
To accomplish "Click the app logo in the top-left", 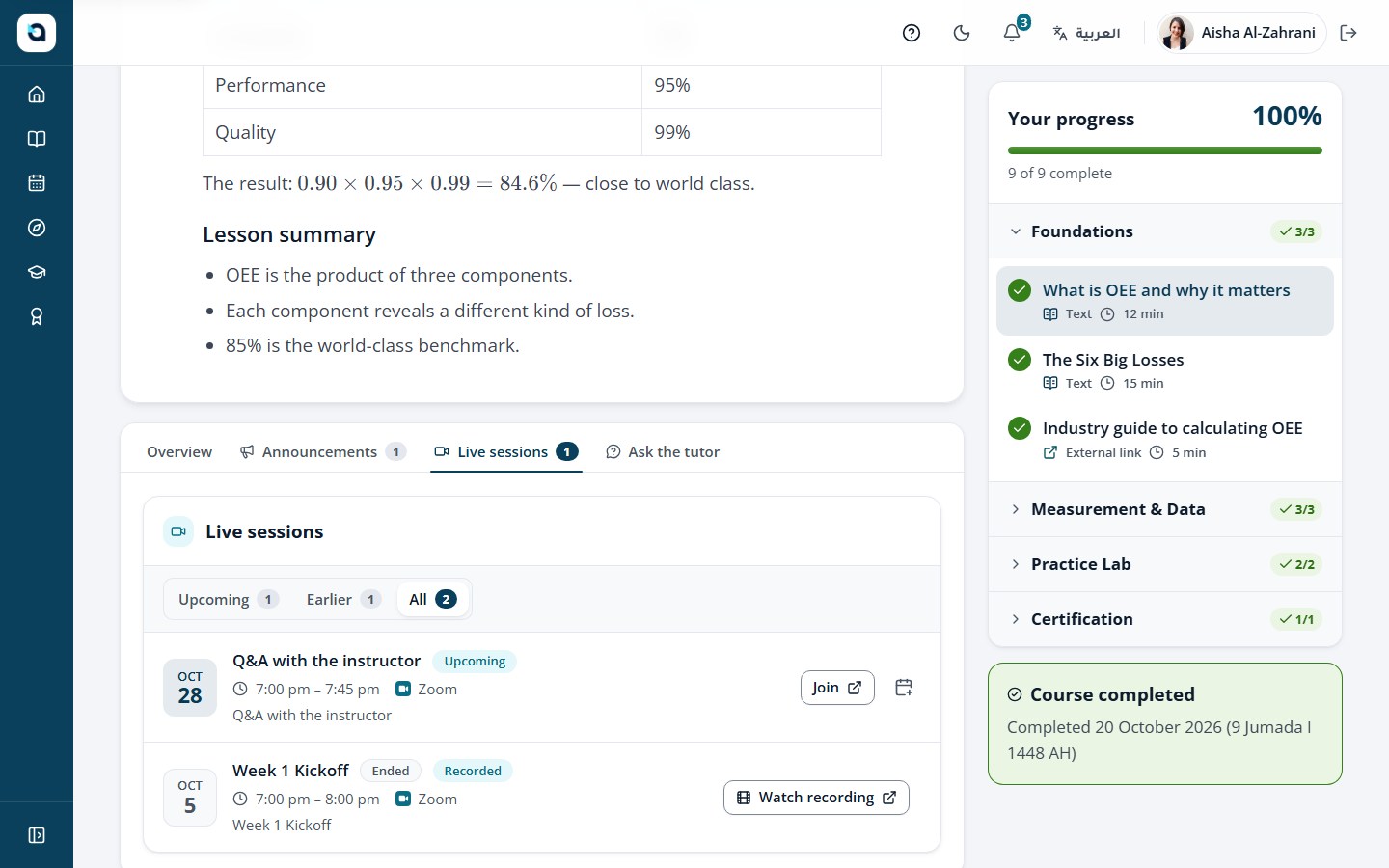I will pyautogui.click(x=37, y=33).
